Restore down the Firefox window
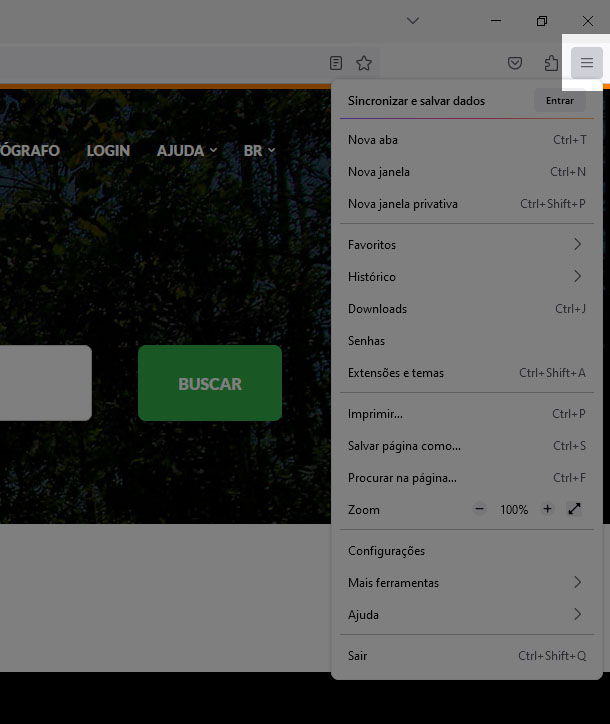 pos(542,21)
